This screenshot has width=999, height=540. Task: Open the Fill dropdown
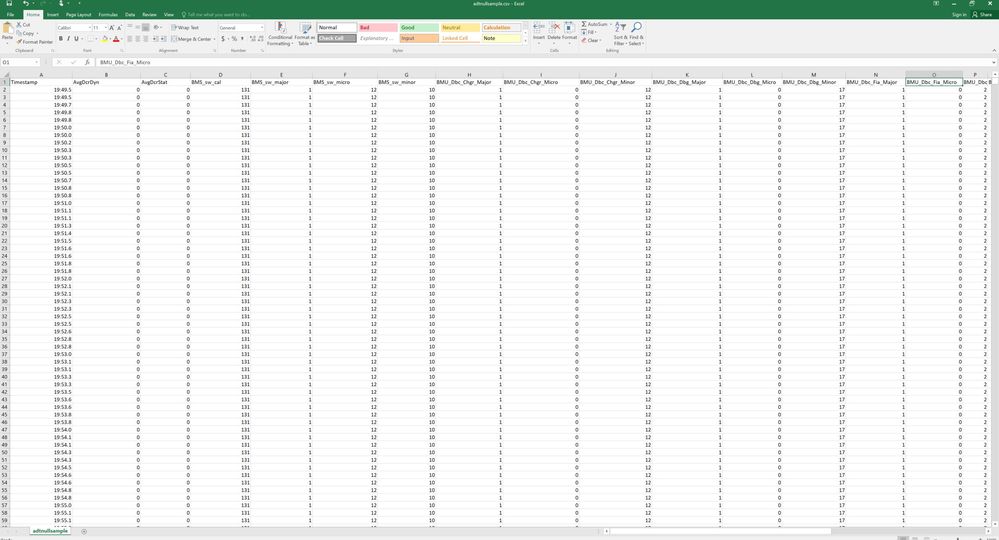[x=589, y=32]
